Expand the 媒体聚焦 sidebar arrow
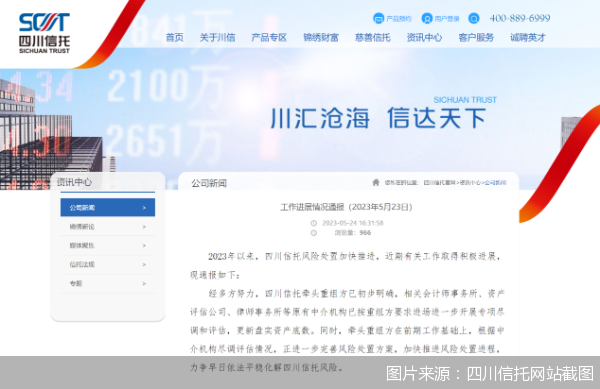The image size is (600, 389). point(144,246)
